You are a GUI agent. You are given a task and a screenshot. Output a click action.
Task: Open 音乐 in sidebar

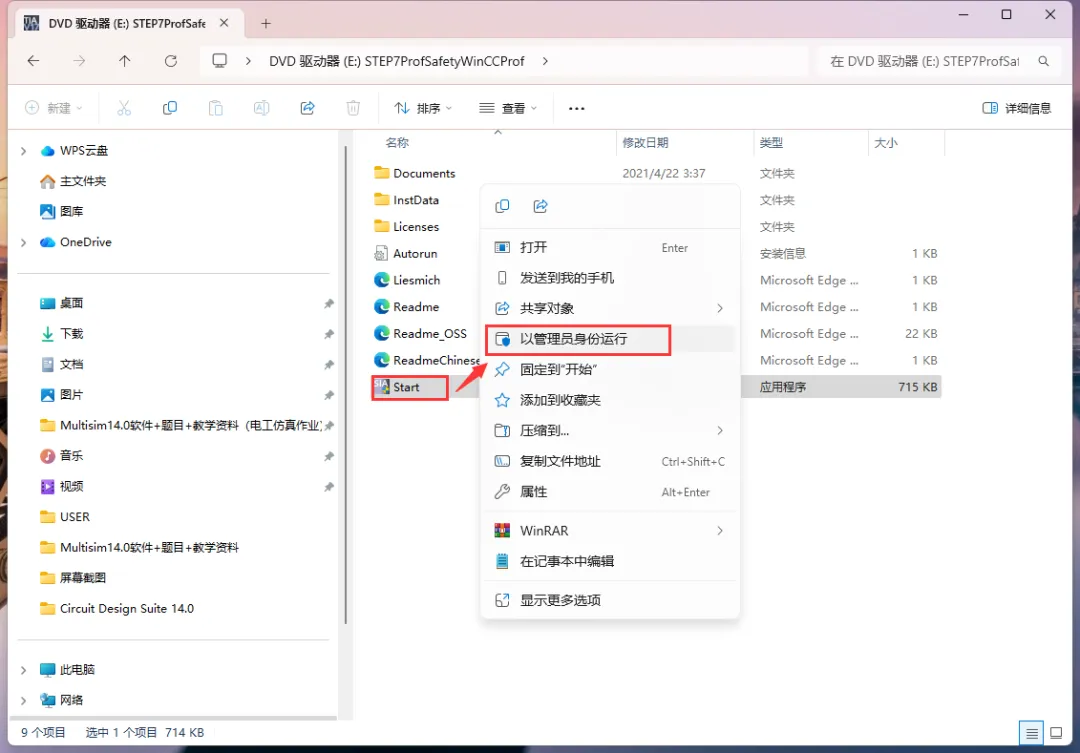pyautogui.click(x=61, y=455)
